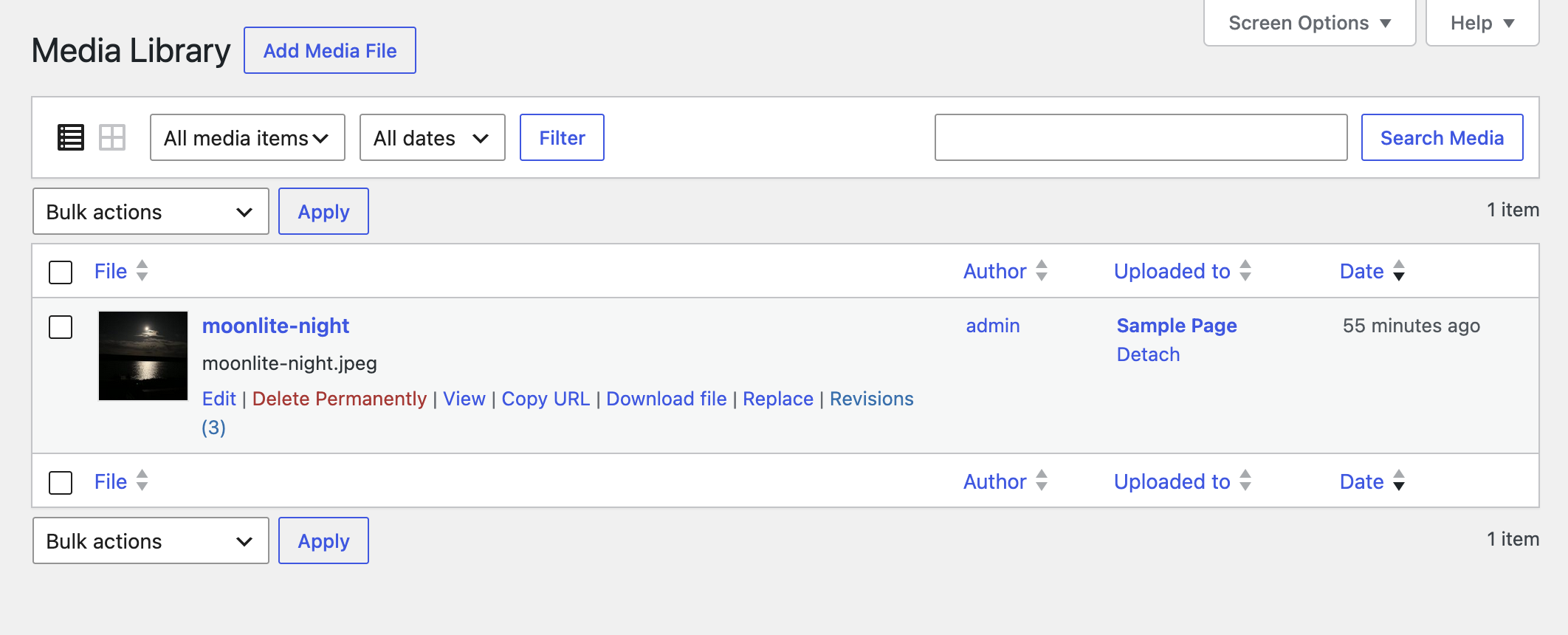Viewport: 1568px width, 635px height.
Task: Expand the Help panel
Action: coord(1482,23)
